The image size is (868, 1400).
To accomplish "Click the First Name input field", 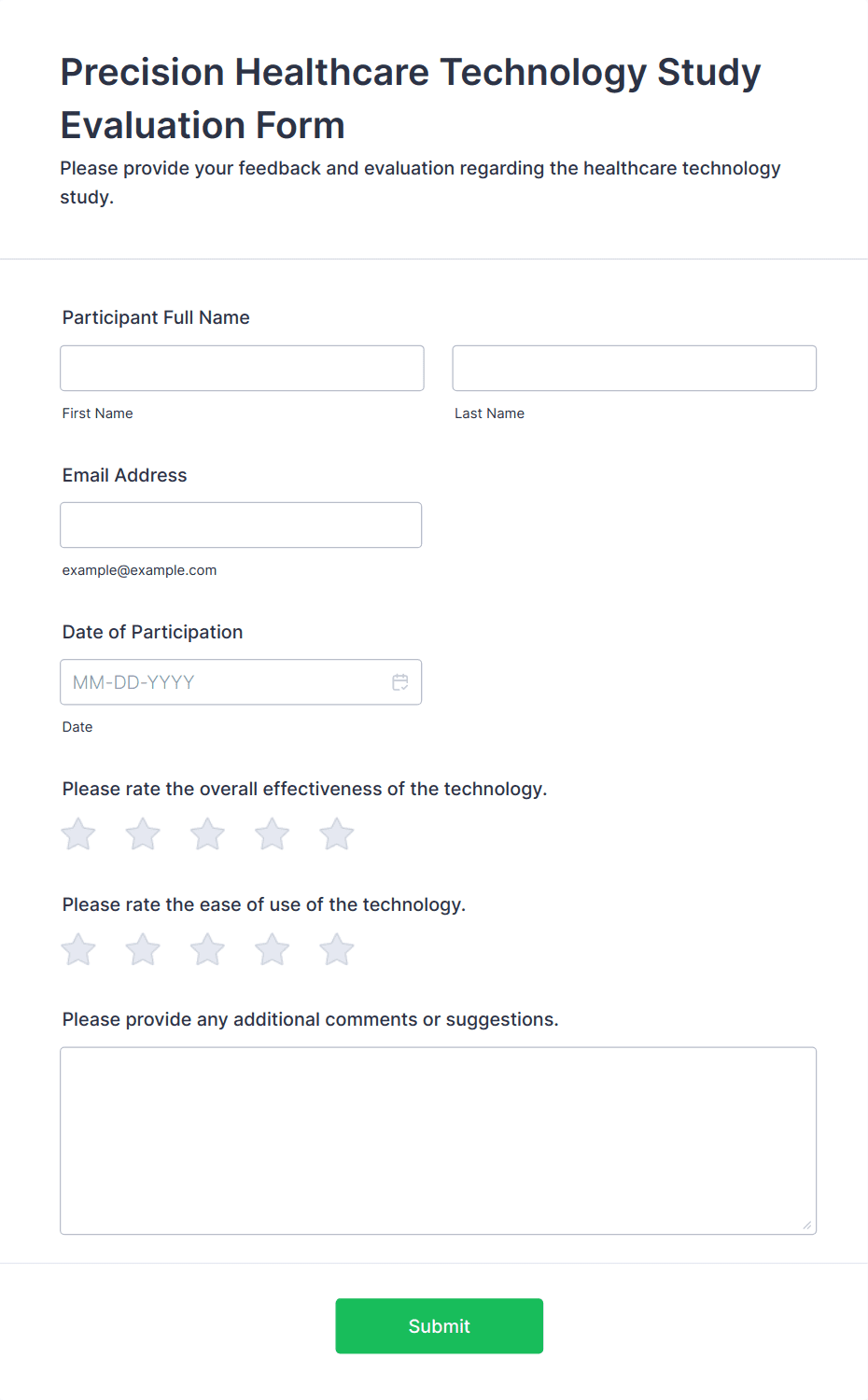I will (x=242, y=368).
